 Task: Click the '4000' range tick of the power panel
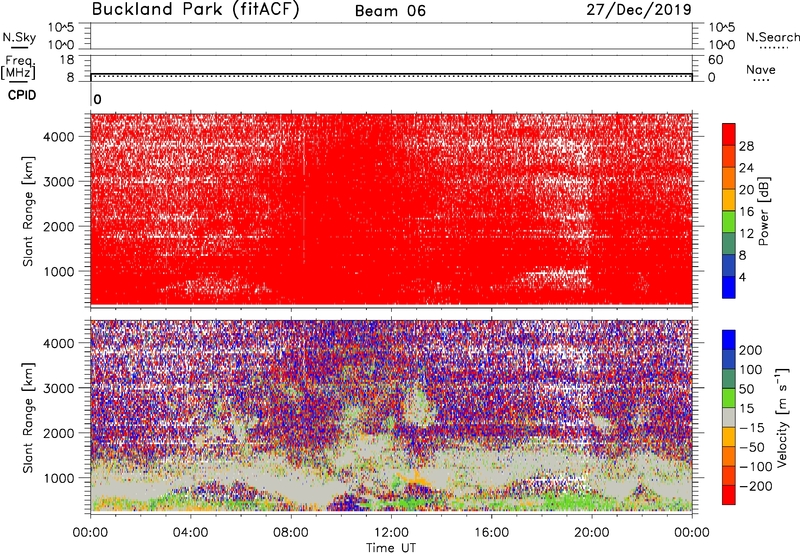click(59, 137)
